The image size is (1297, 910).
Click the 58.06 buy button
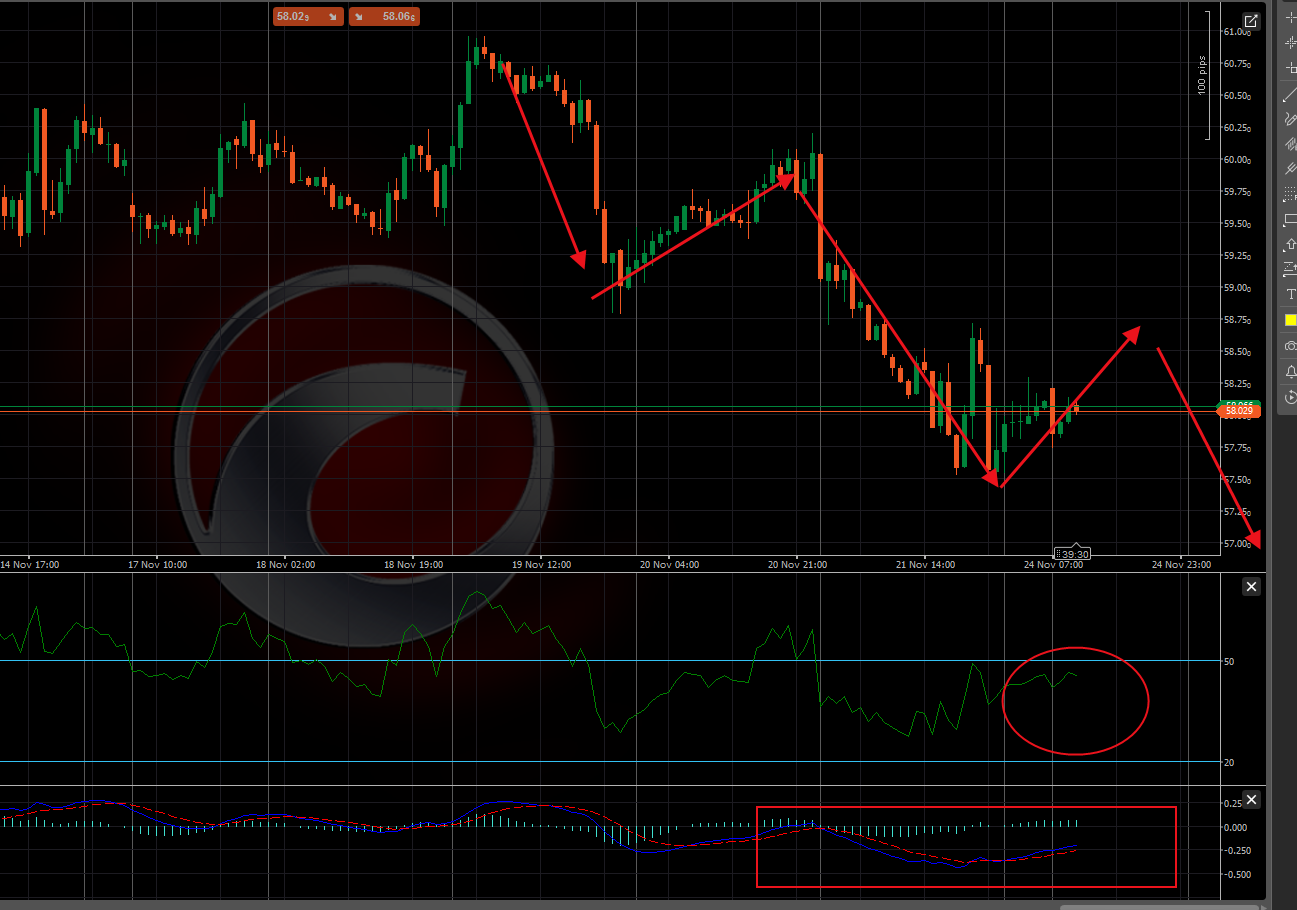(x=384, y=16)
